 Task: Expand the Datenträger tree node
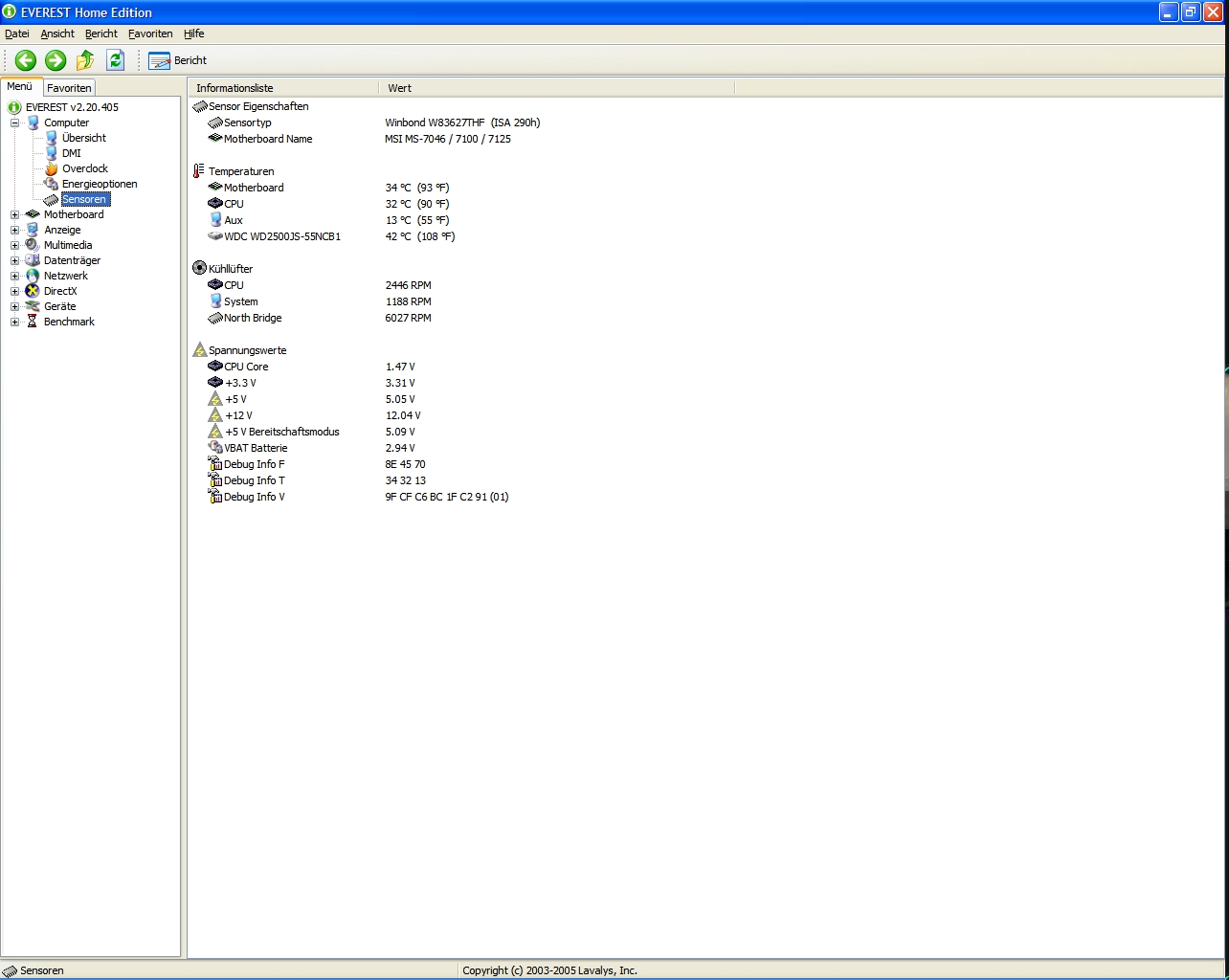[14, 260]
